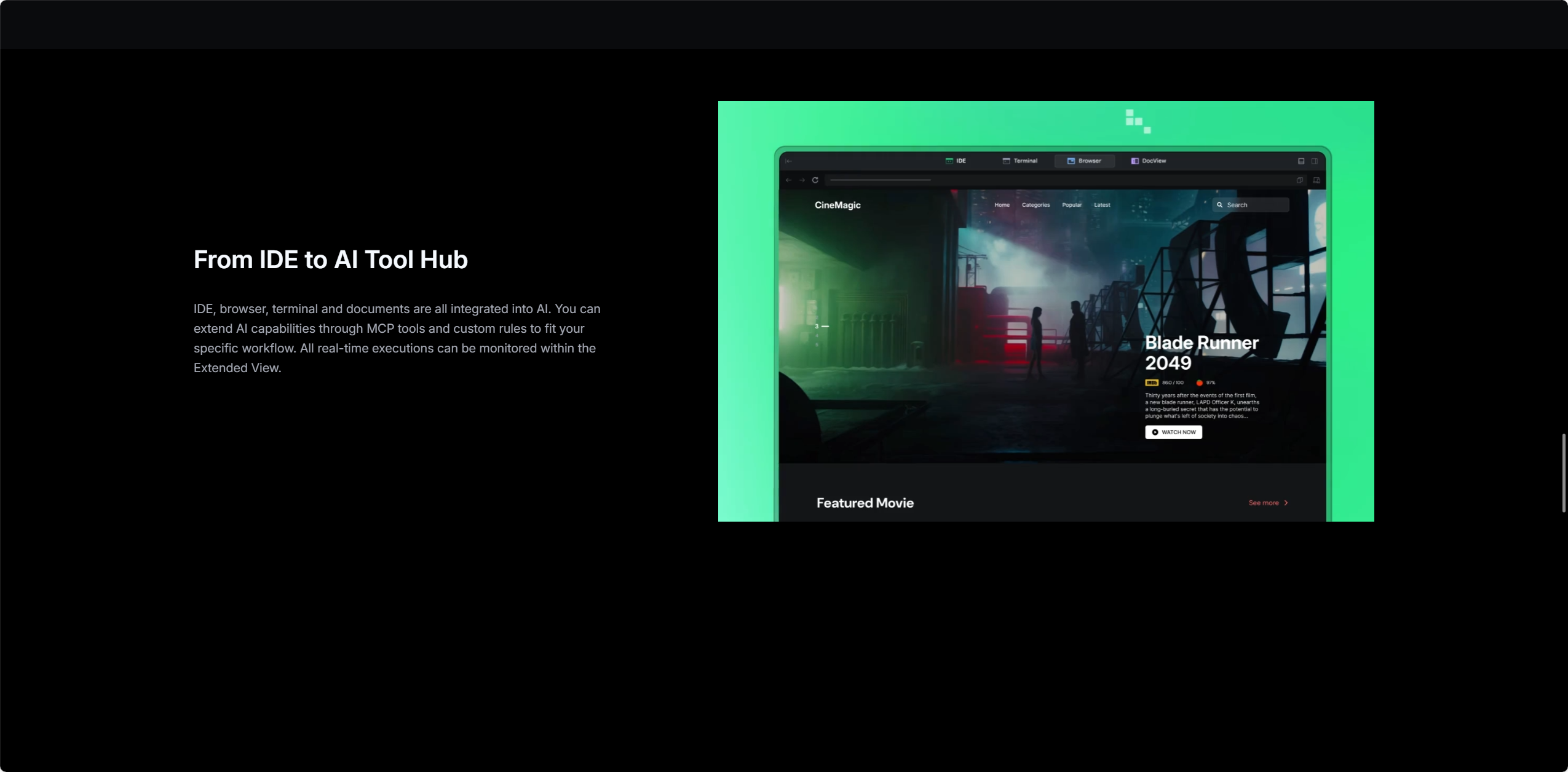Viewport: 1568px width, 772px height.
Task: Click the pixel logo above the window
Action: click(x=1138, y=121)
